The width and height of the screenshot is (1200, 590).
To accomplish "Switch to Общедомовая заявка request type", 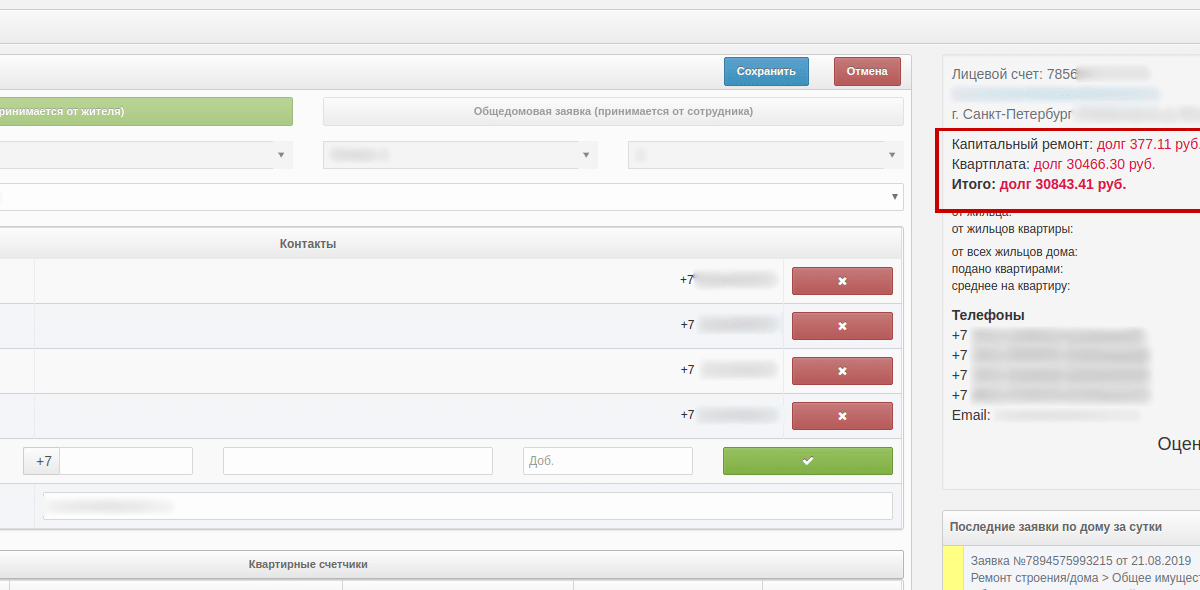I will coord(612,111).
